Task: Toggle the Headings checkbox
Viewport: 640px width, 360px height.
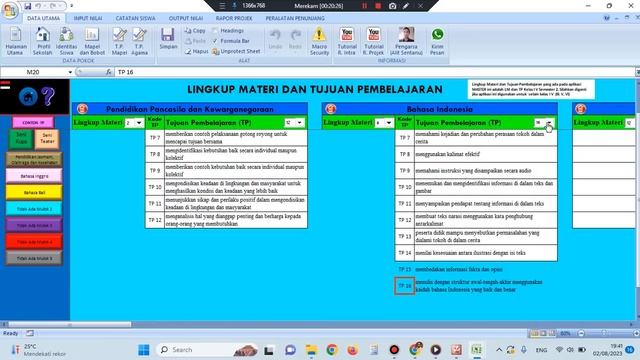Action: pyautogui.click(x=215, y=31)
